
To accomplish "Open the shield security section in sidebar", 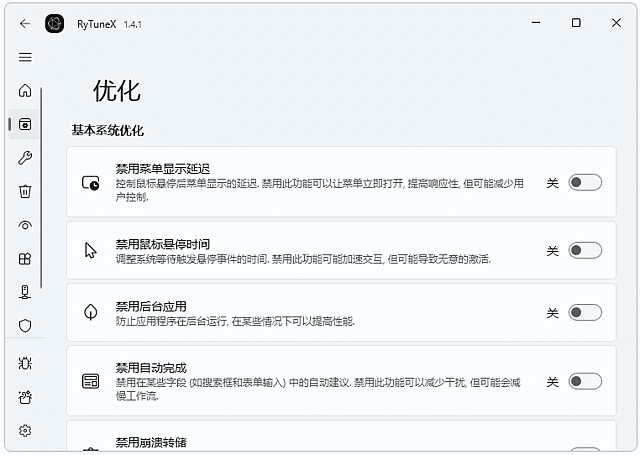I will pos(25,326).
